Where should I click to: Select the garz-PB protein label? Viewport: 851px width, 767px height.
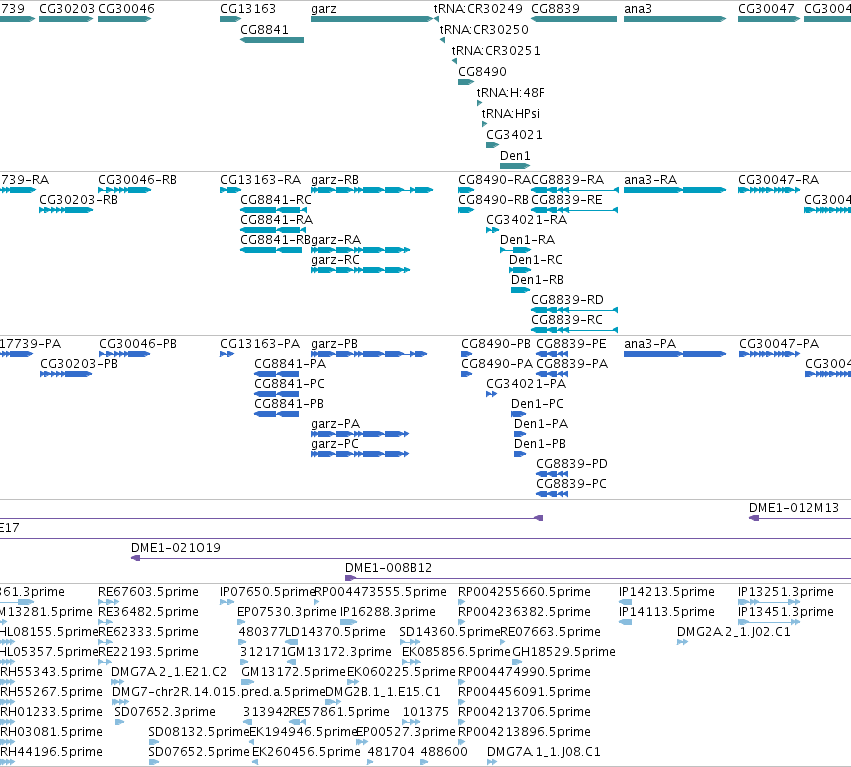[x=334, y=344]
